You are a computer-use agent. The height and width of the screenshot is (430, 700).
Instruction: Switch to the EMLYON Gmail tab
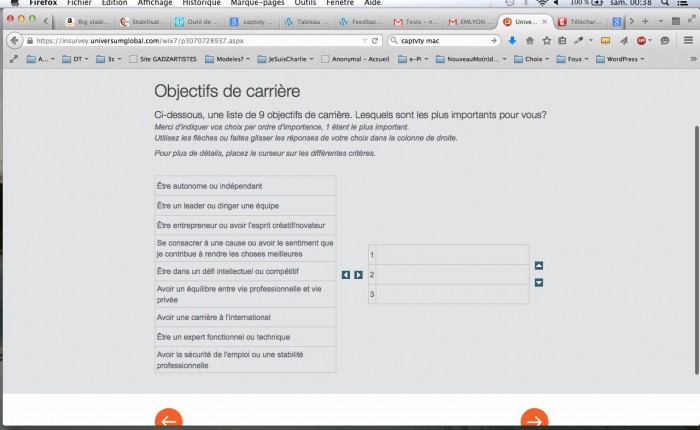[x=471, y=21]
